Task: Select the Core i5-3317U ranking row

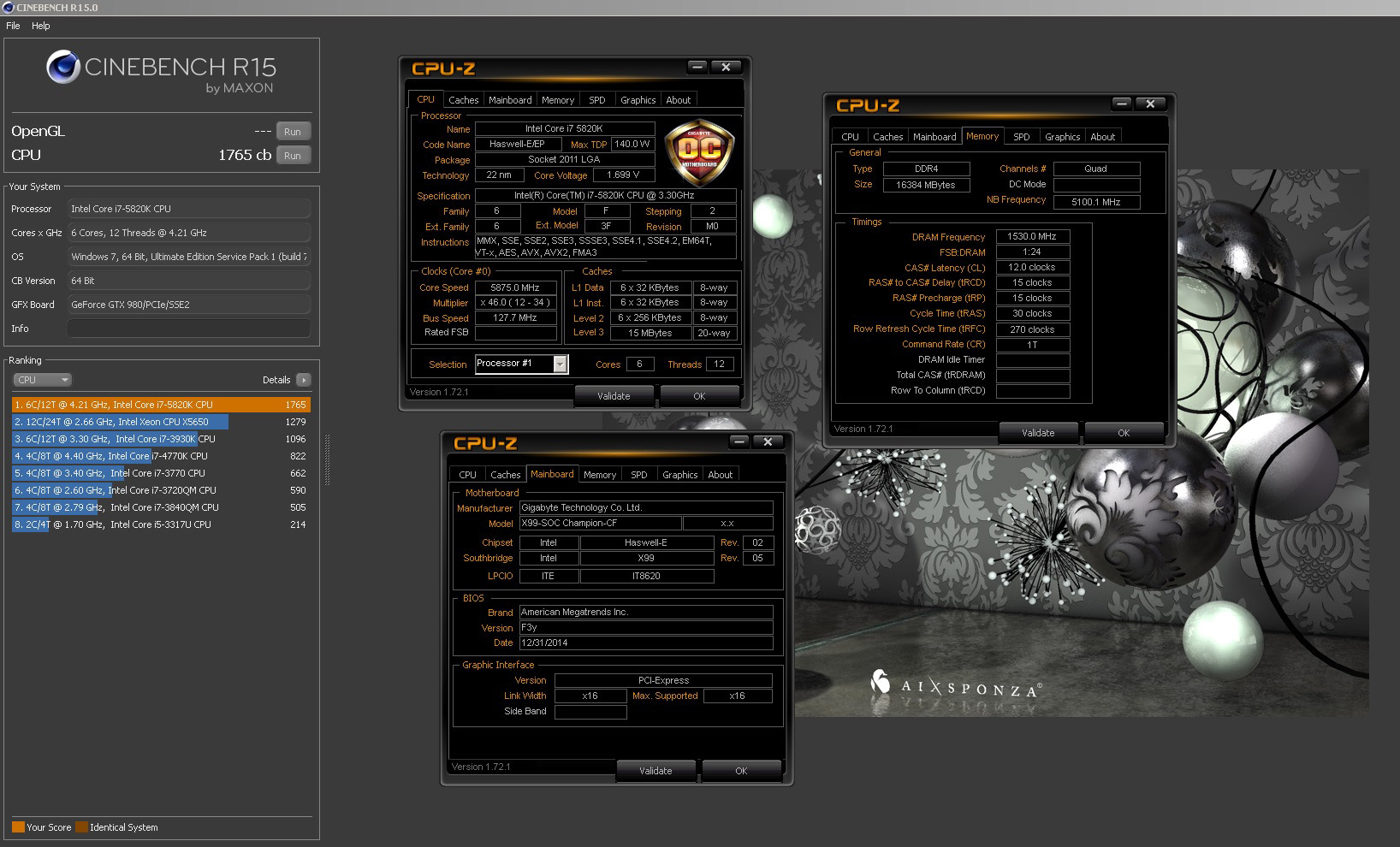Action: (161, 524)
